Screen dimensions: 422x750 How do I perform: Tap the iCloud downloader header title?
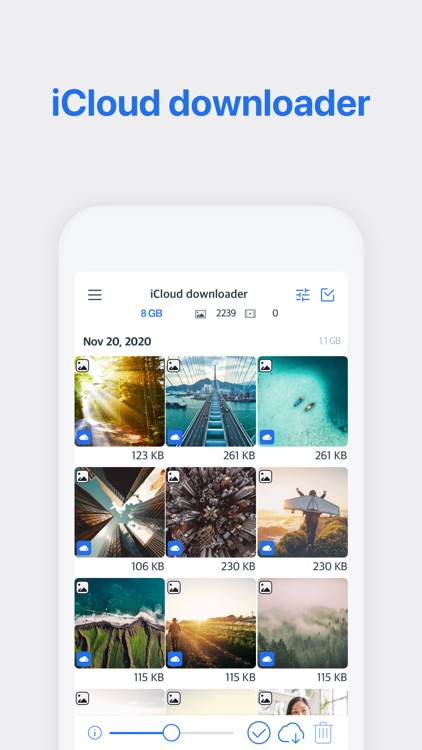(x=199, y=294)
